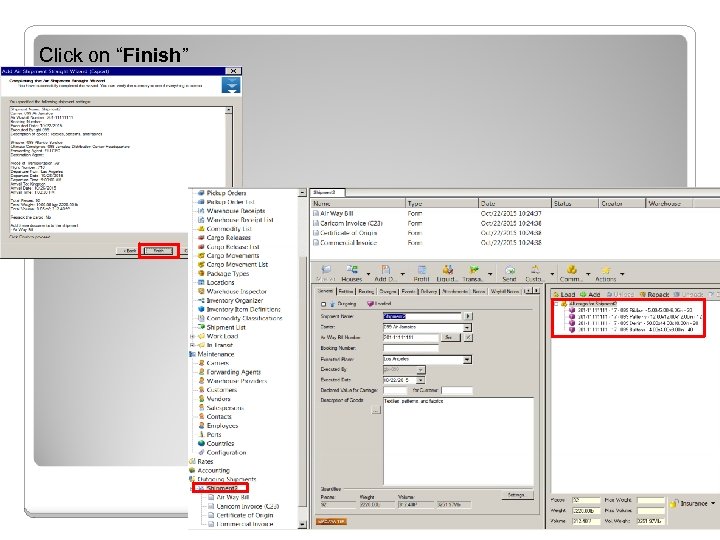This screenshot has width=720, height=540.
Task: Close the Add Air Shipment wizard
Action: [x=233, y=71]
